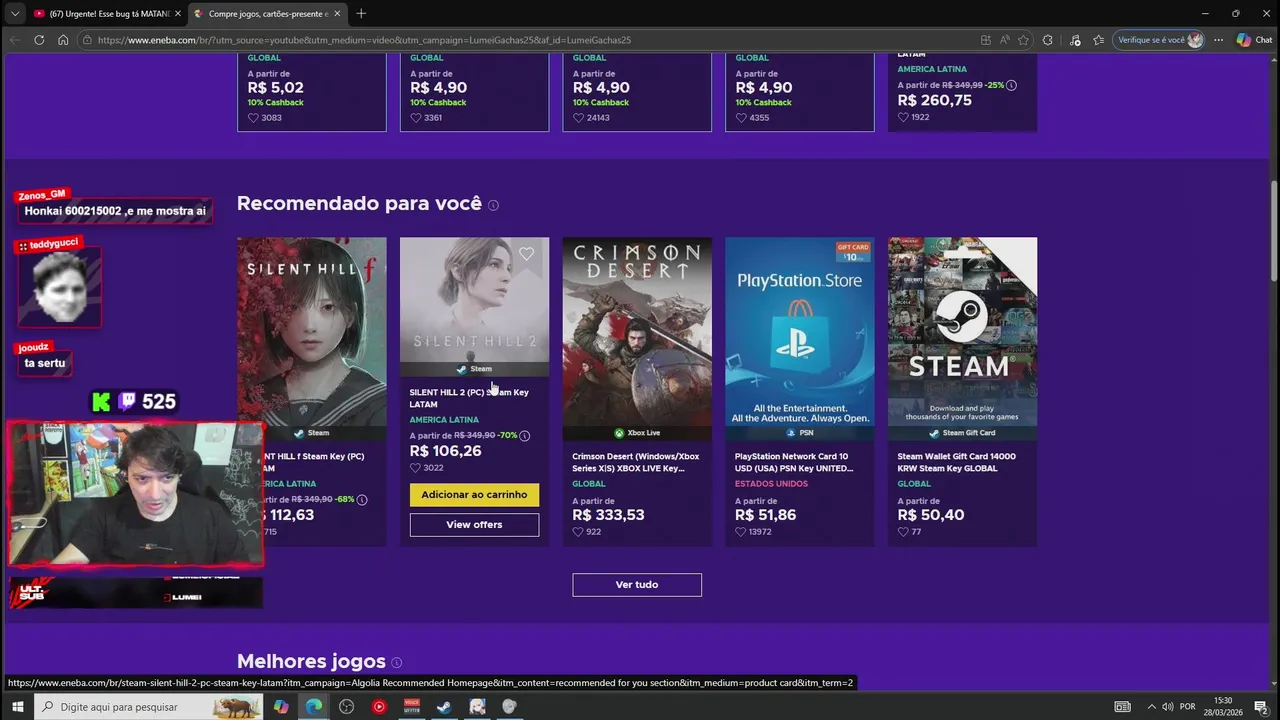Viewport: 1280px width, 720px height.
Task: Switch keyboard language POR indicator
Action: [1188, 707]
